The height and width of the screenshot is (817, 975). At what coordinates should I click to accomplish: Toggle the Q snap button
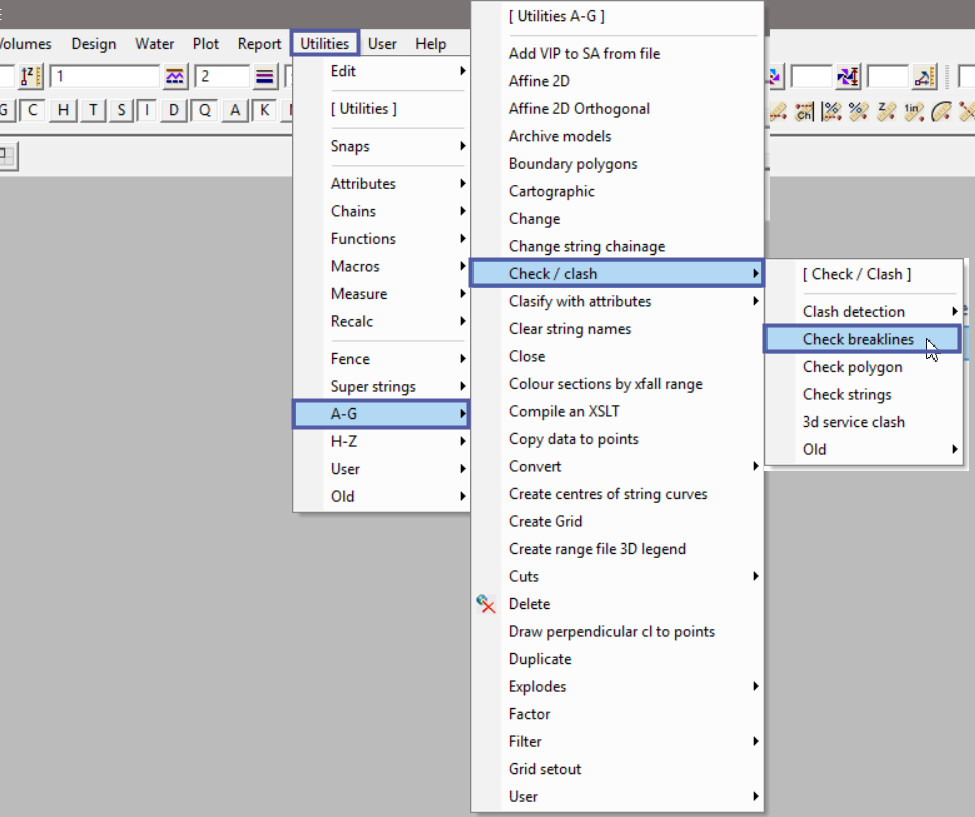[204, 111]
